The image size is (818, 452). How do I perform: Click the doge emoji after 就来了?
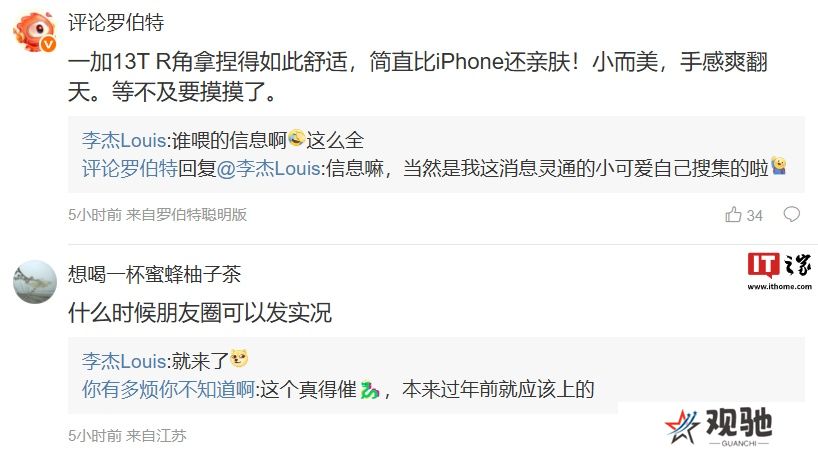pos(239,359)
